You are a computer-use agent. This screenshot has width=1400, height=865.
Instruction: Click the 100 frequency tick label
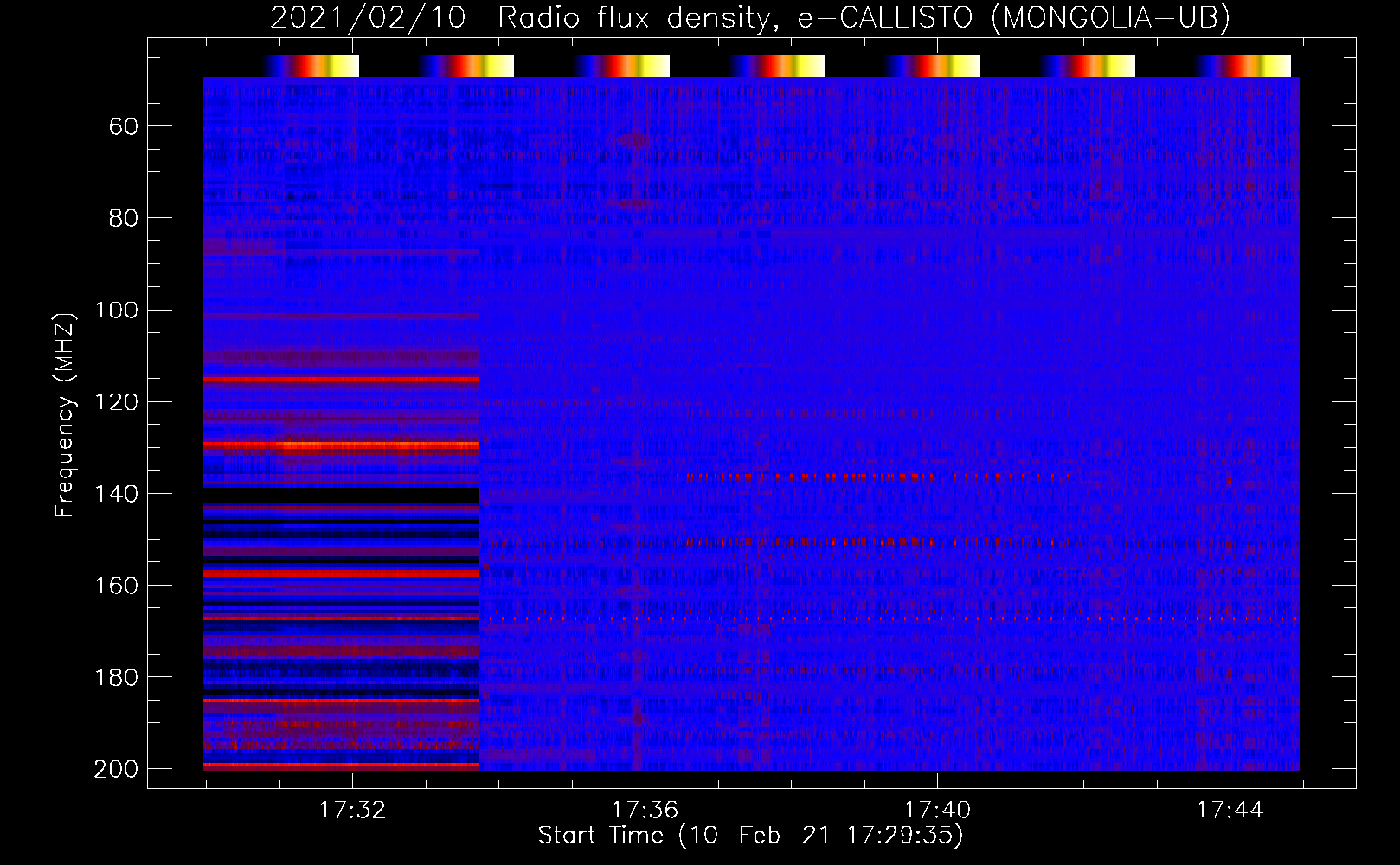[x=116, y=310]
